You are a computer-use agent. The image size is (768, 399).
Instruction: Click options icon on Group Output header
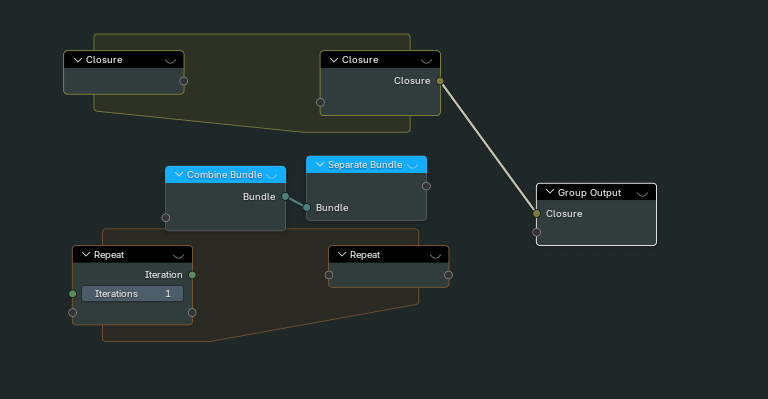click(643, 193)
